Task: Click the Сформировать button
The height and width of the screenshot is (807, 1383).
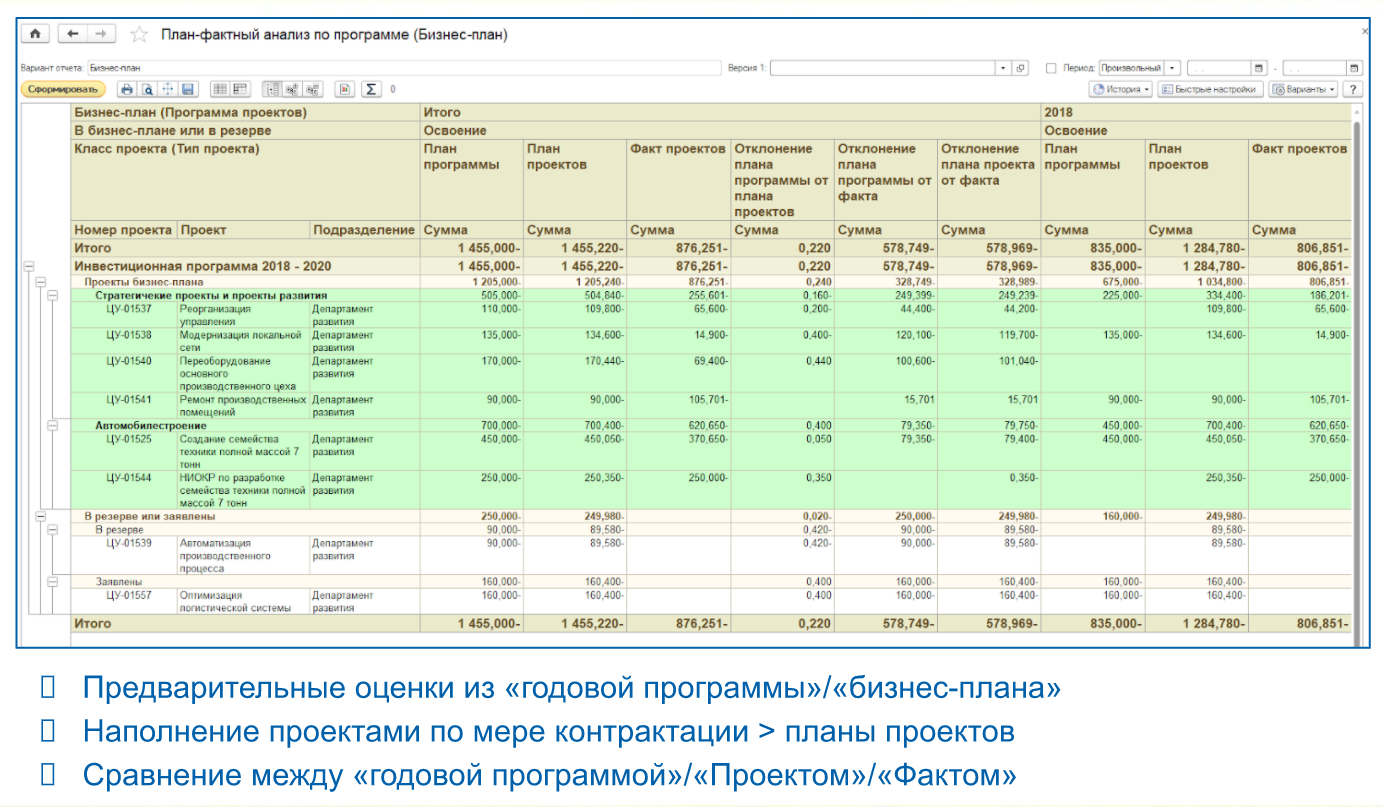Action: 63,89
